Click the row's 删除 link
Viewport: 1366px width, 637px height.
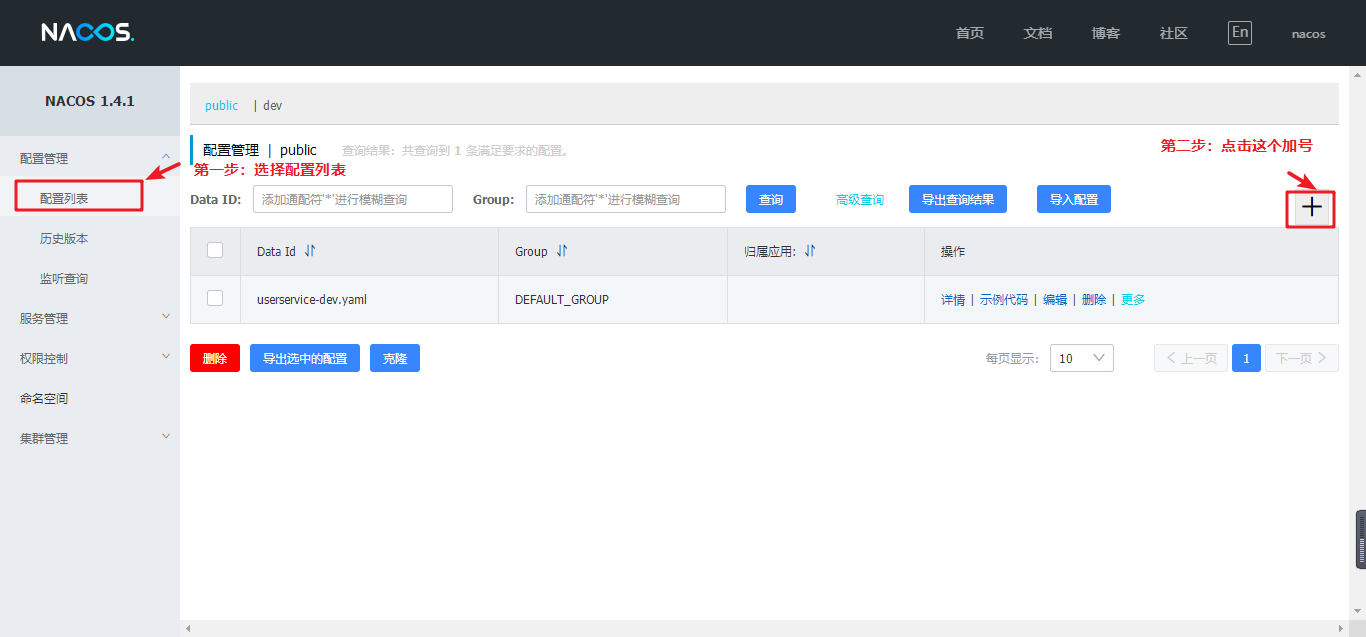tap(1094, 299)
